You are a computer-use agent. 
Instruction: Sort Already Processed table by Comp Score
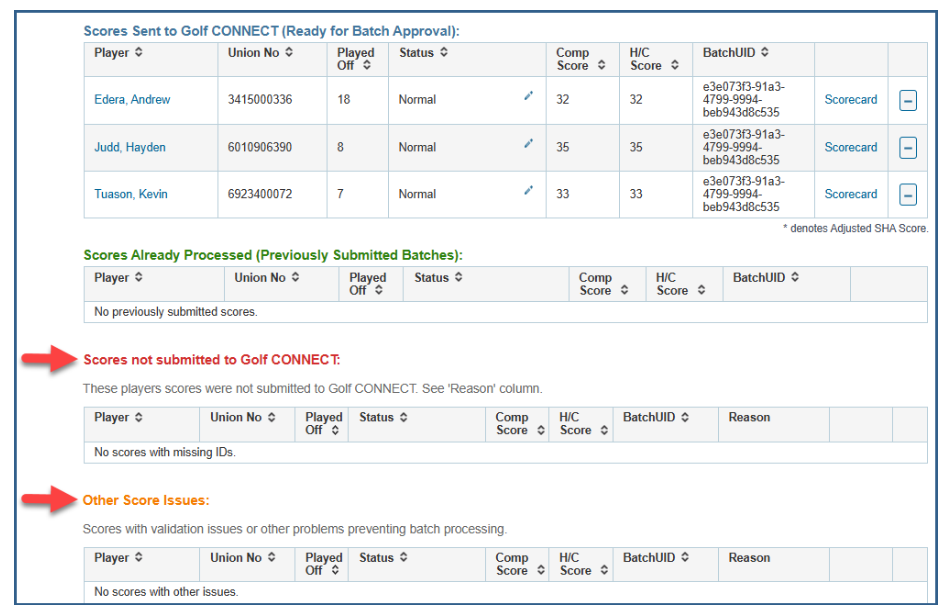point(624,290)
